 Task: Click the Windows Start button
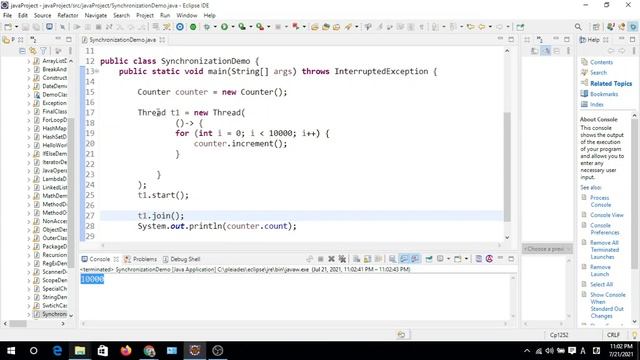11,351
